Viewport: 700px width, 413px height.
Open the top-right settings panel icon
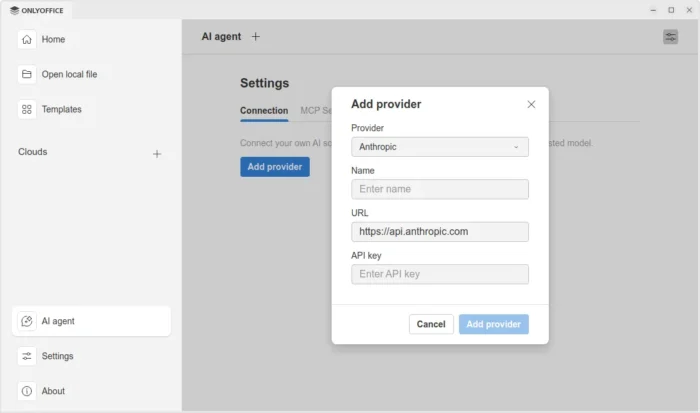pos(670,37)
